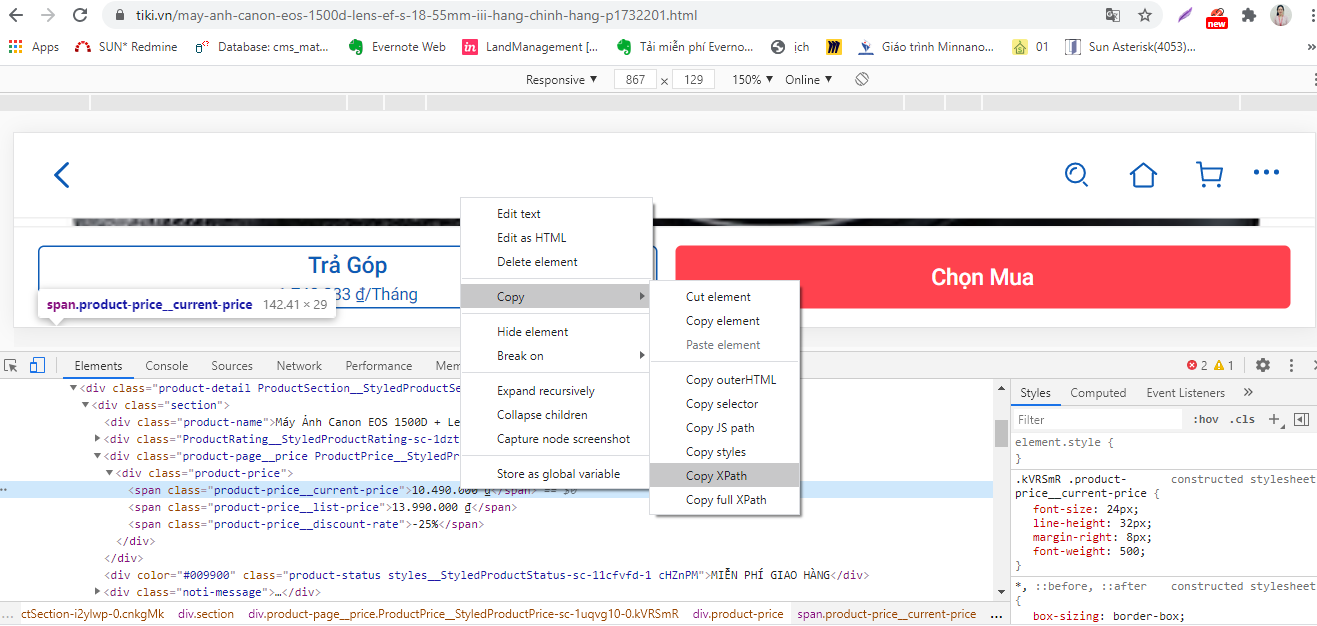The width and height of the screenshot is (1317, 626).
Task: Open the 150% zoom dropdown
Action: coord(753,80)
